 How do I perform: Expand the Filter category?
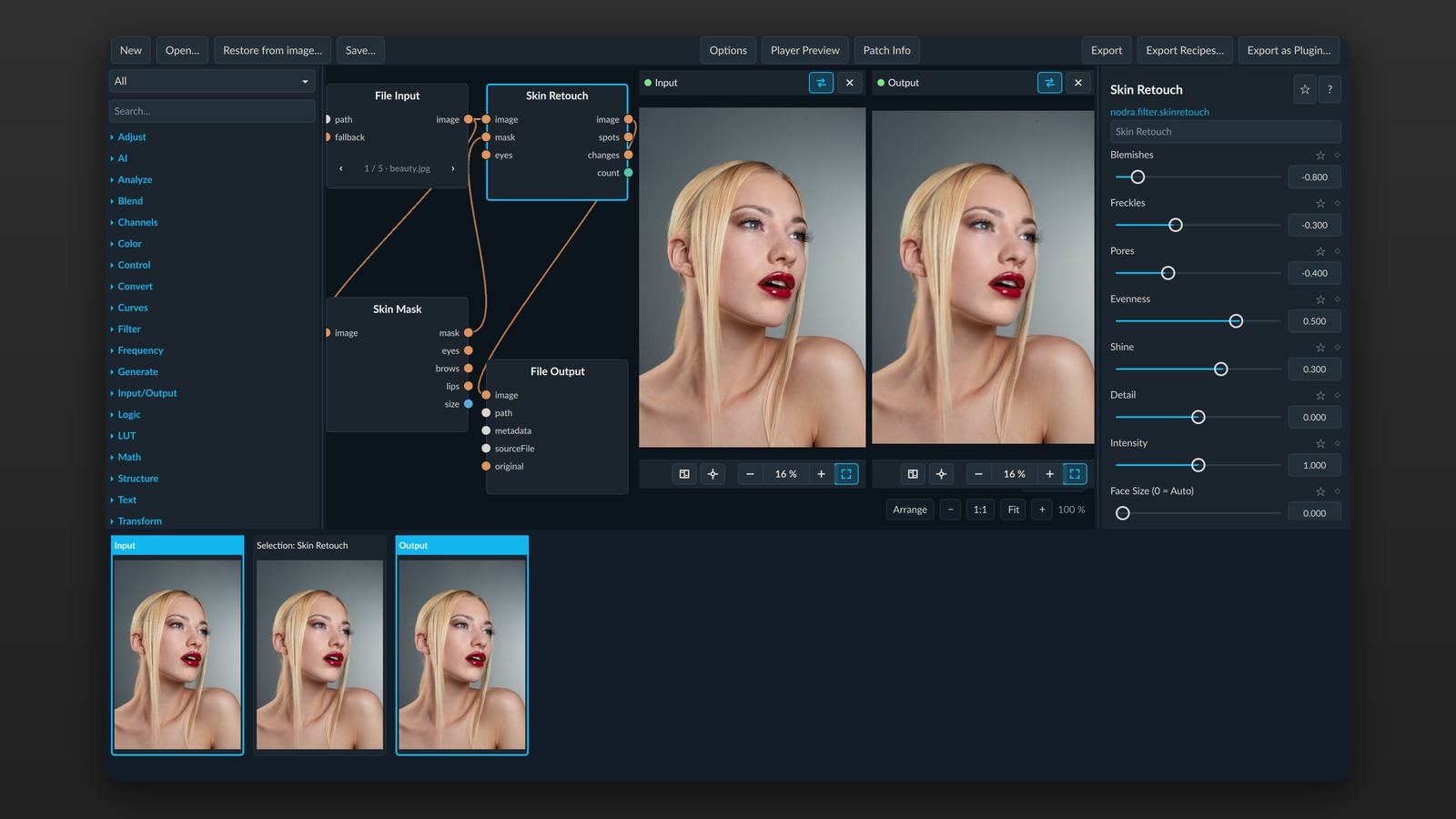pos(129,329)
